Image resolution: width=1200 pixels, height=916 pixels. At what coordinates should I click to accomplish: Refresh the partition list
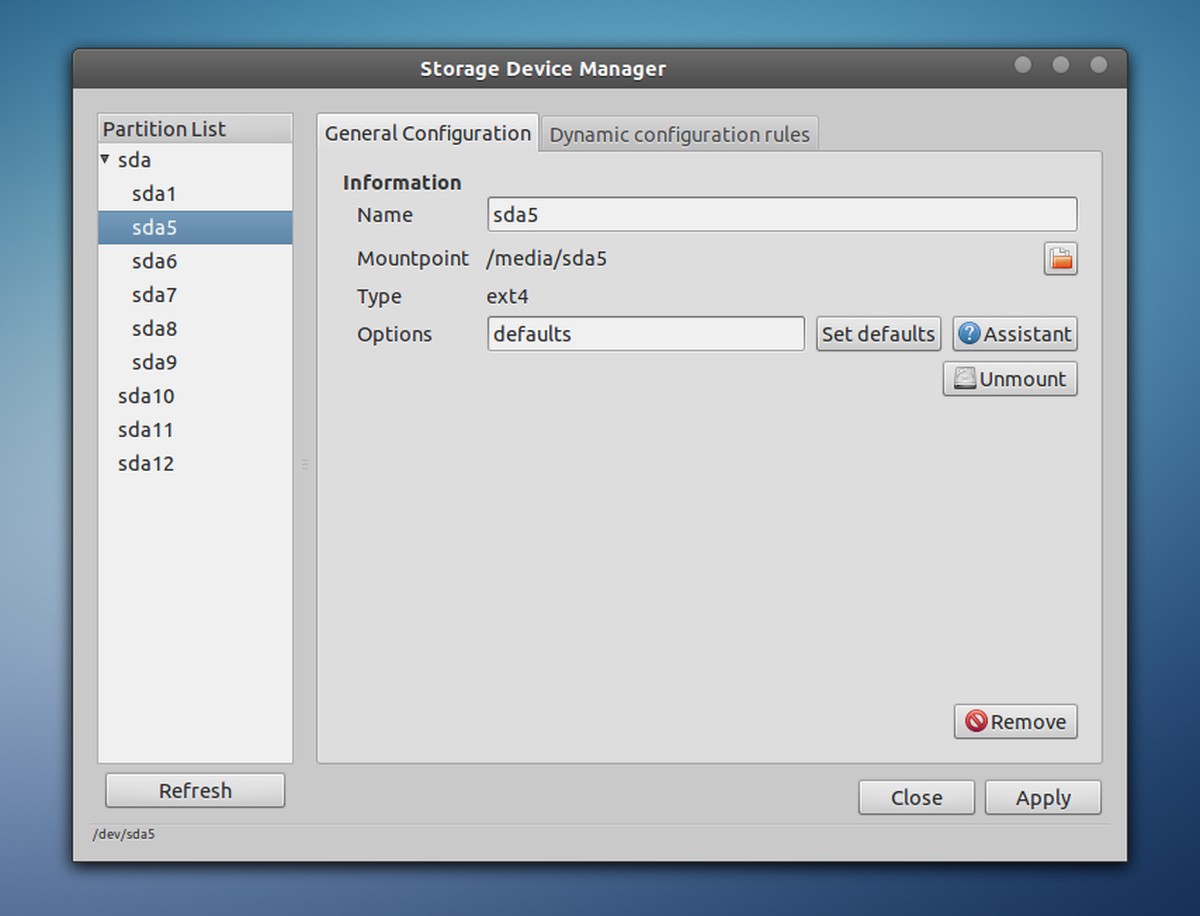(x=194, y=790)
